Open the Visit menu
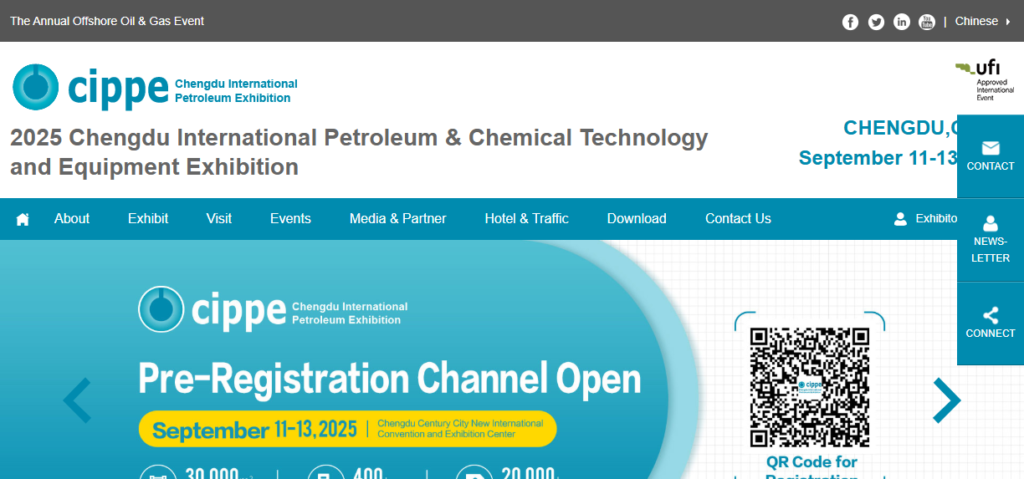The width and height of the screenshot is (1024, 479). 219,219
